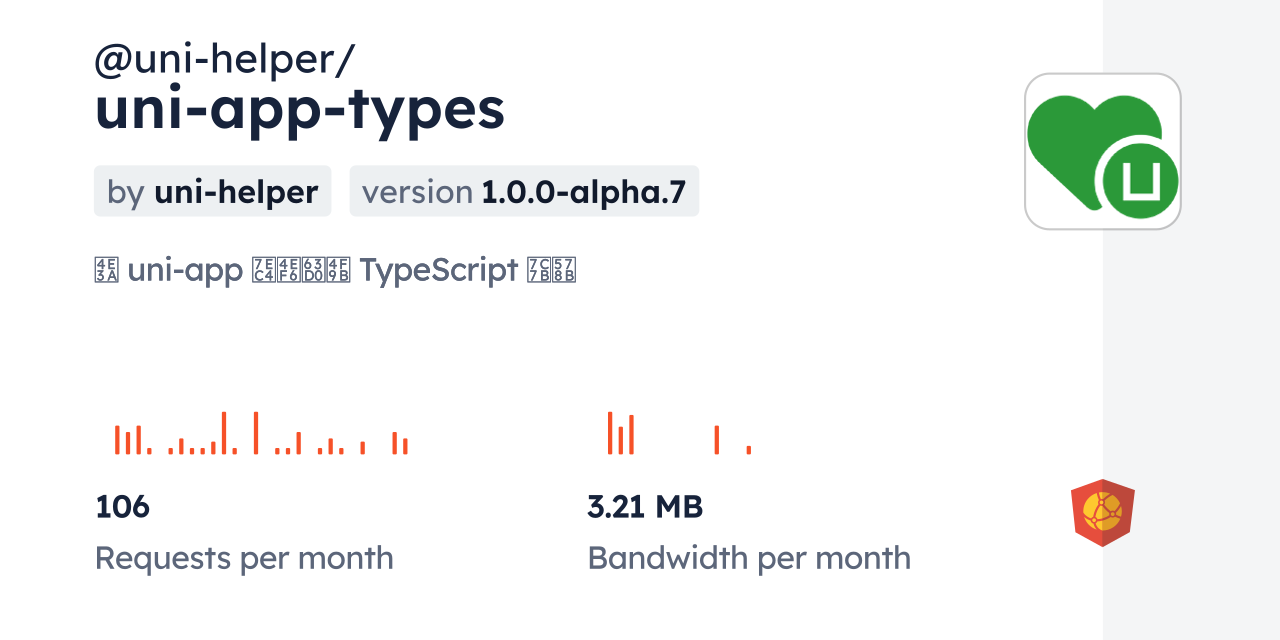
Task: Select the "version 1.0.0-alpha.7" badge
Action: pos(524,191)
